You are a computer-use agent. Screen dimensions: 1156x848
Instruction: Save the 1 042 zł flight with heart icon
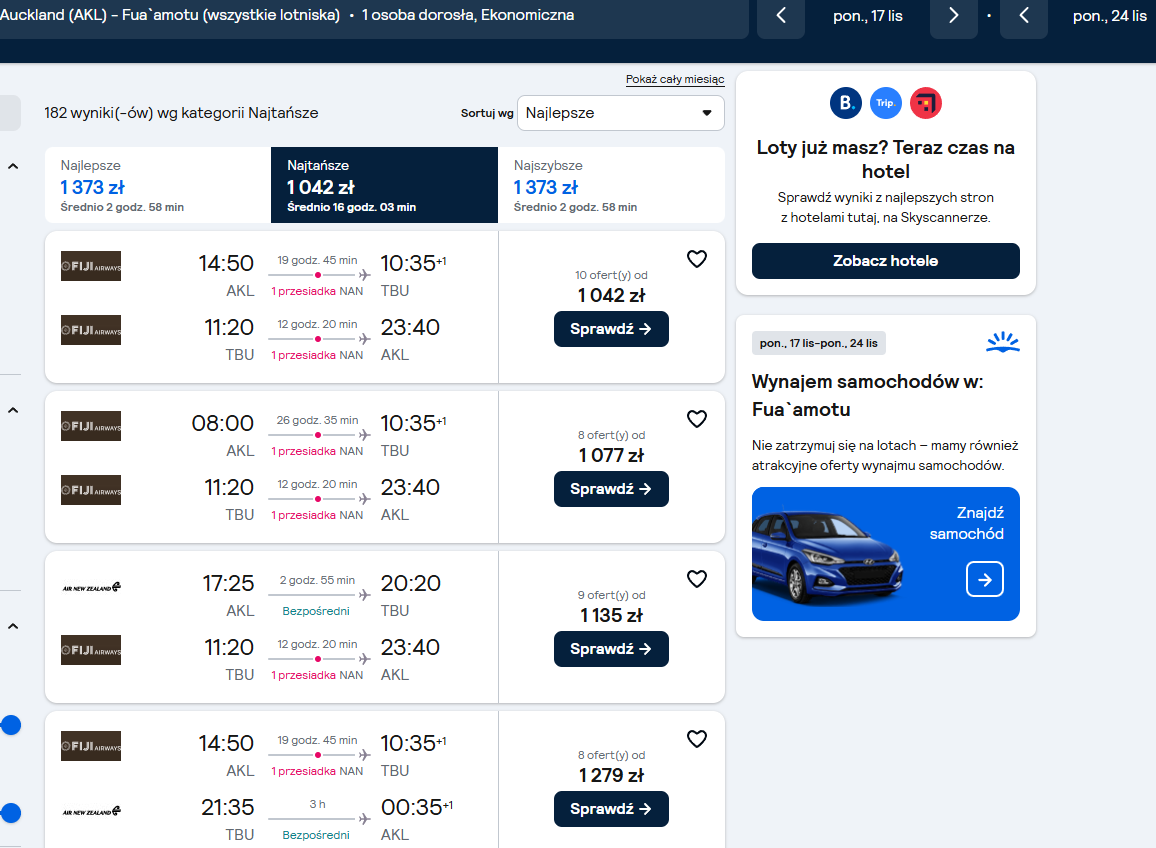[x=697, y=259]
